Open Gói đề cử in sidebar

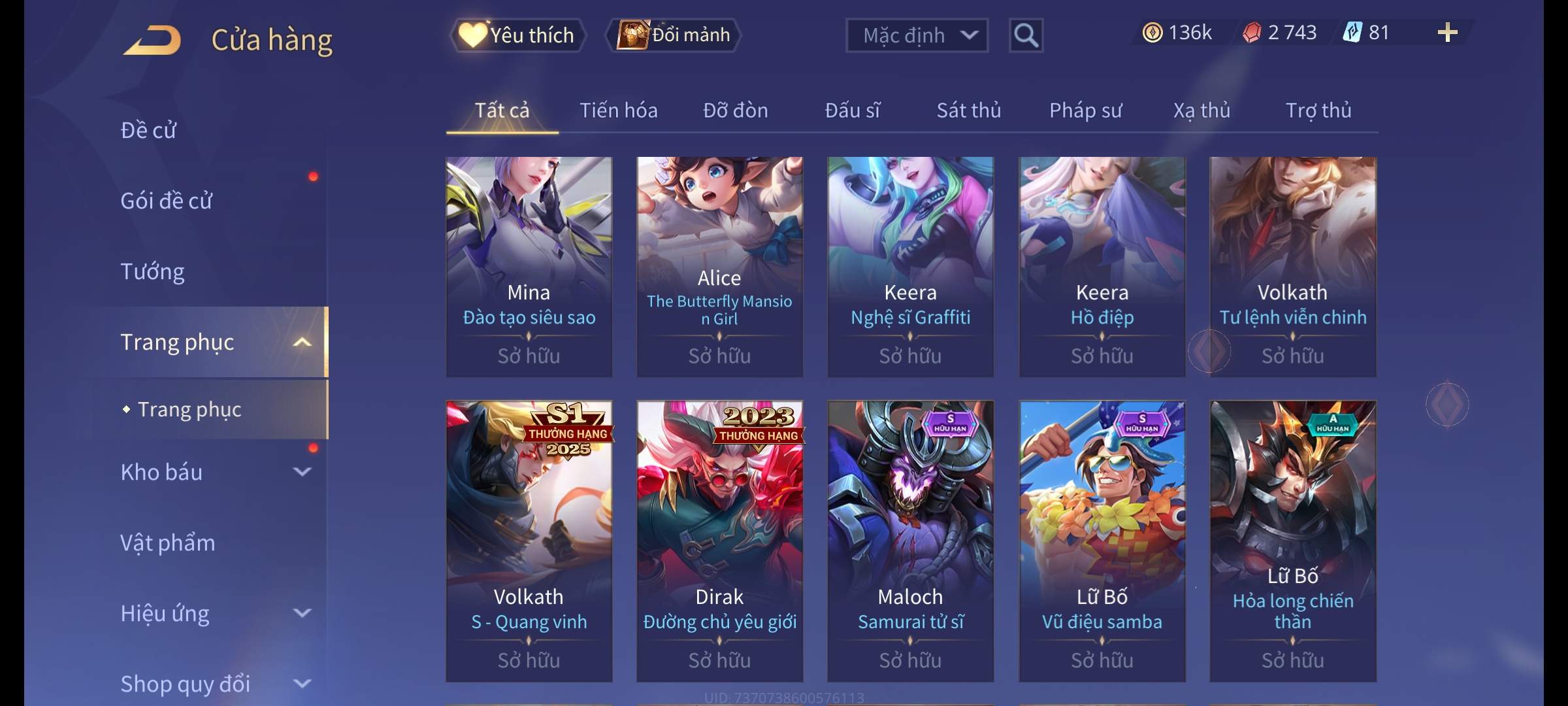[166, 201]
